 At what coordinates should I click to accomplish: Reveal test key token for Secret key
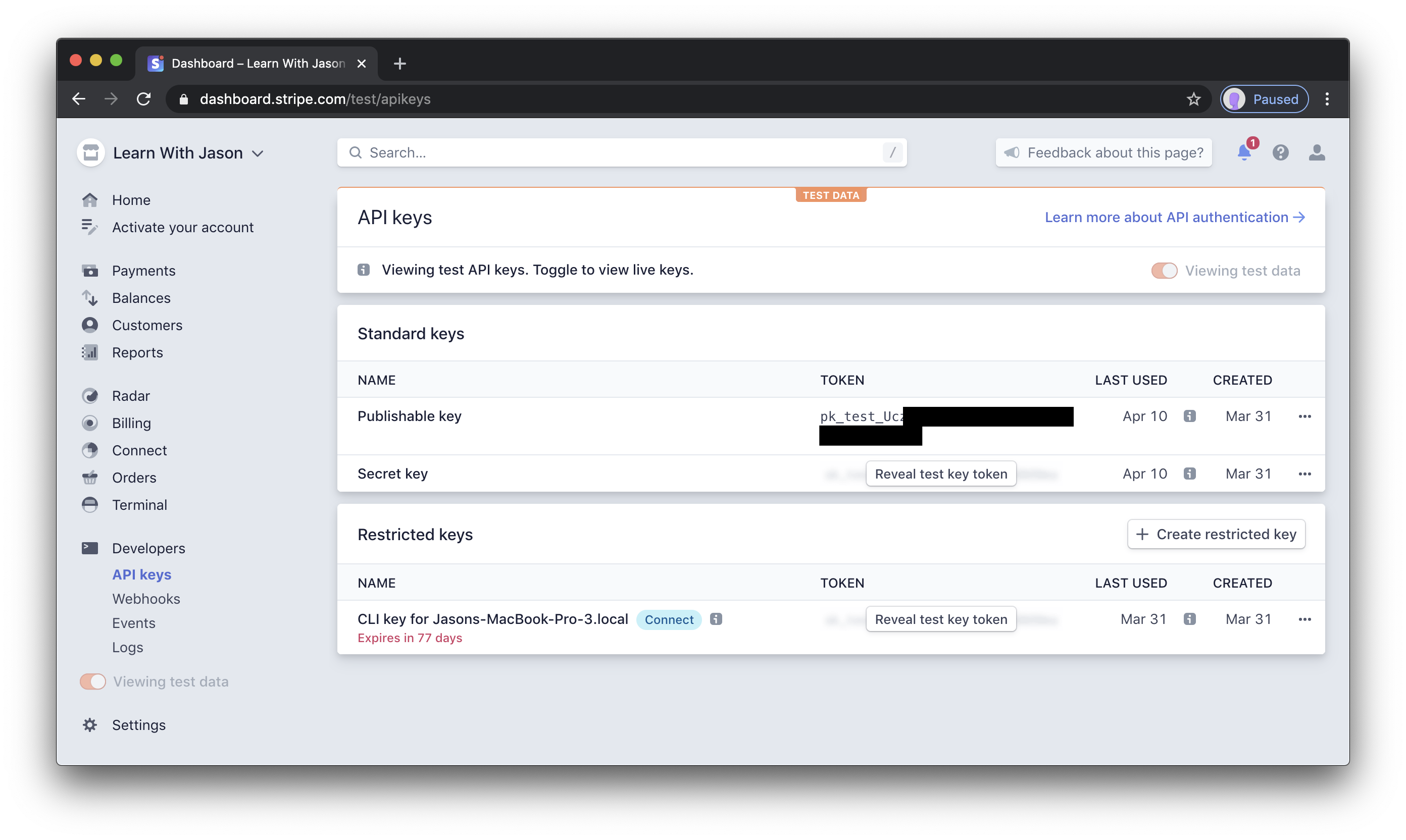coord(940,473)
